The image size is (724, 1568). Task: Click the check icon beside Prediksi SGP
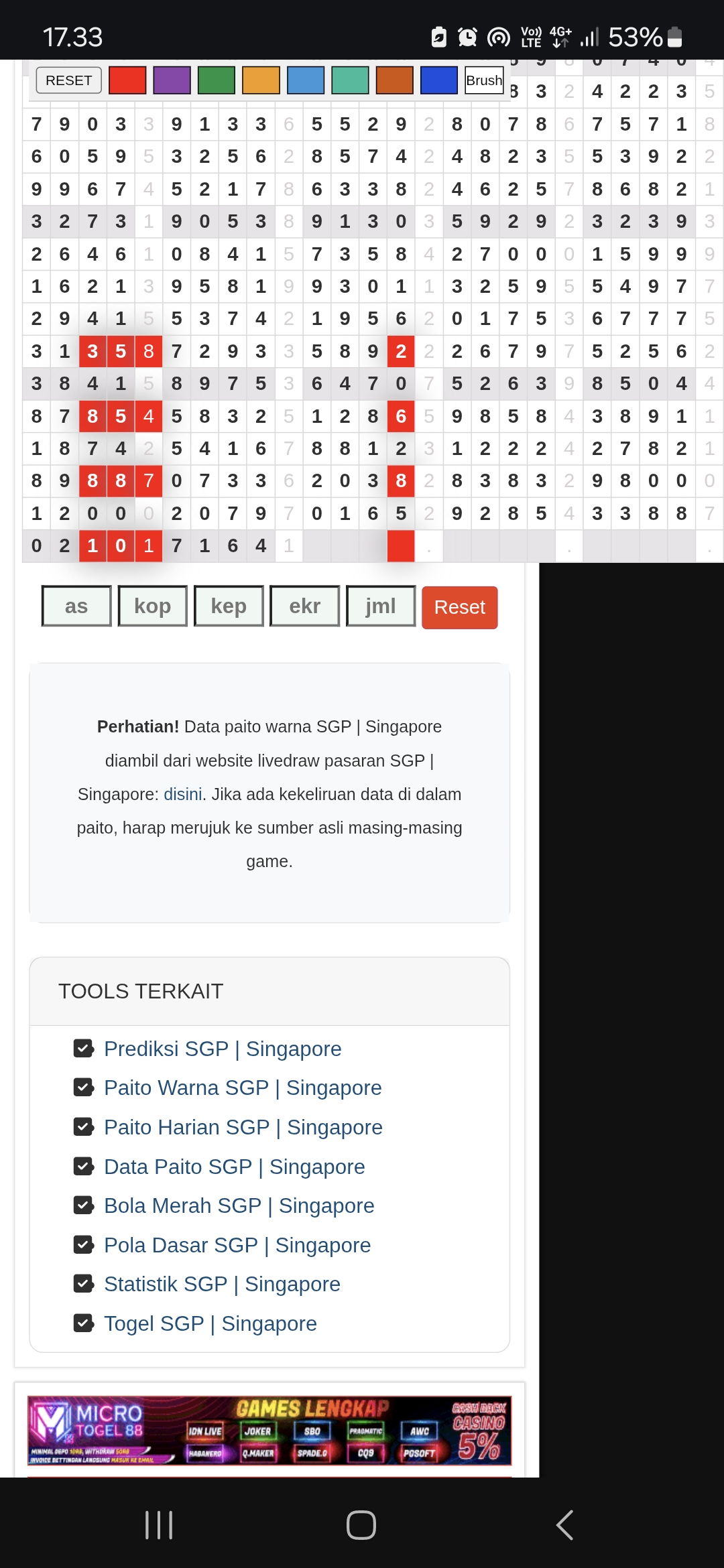(x=84, y=1048)
